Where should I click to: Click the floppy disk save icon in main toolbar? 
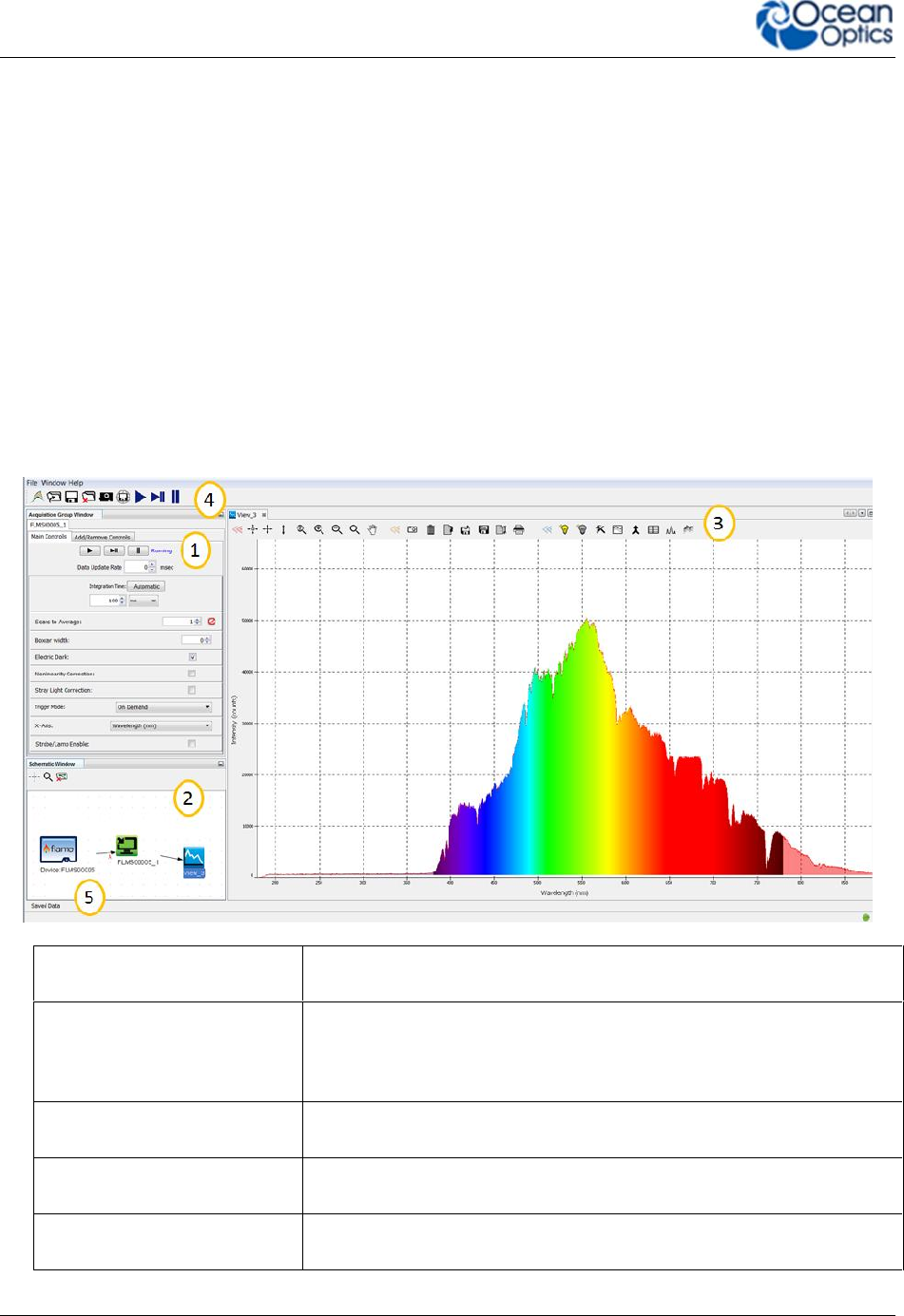click(71, 497)
